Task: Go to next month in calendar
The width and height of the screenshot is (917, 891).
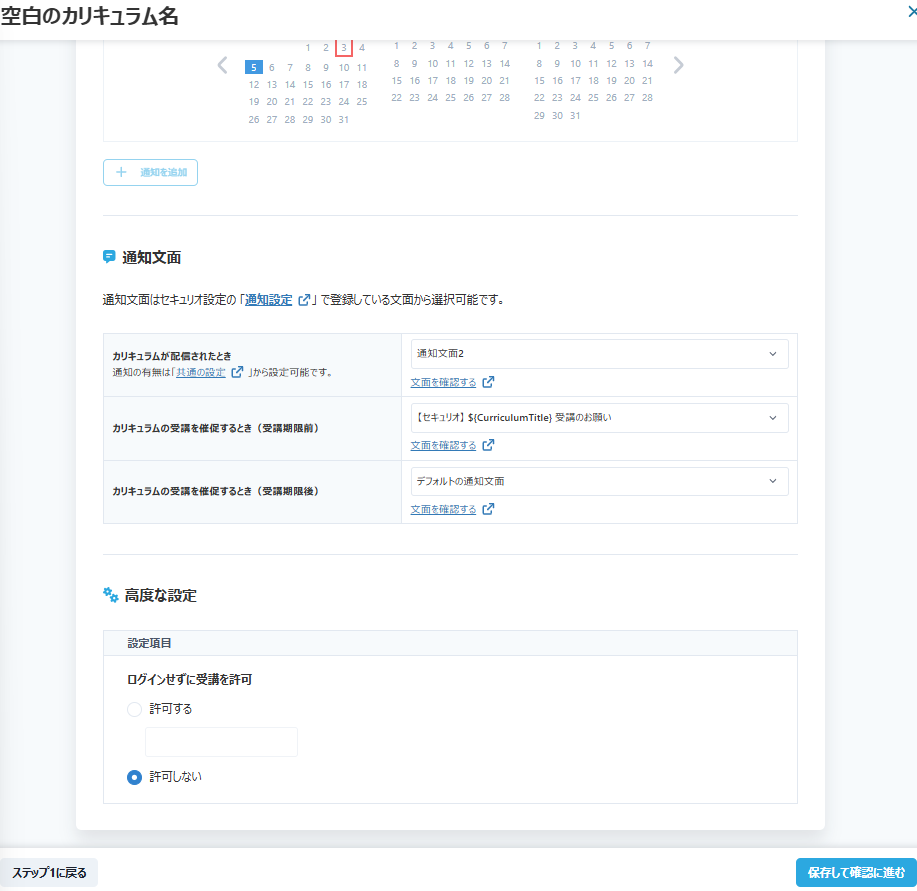Action: tap(679, 66)
